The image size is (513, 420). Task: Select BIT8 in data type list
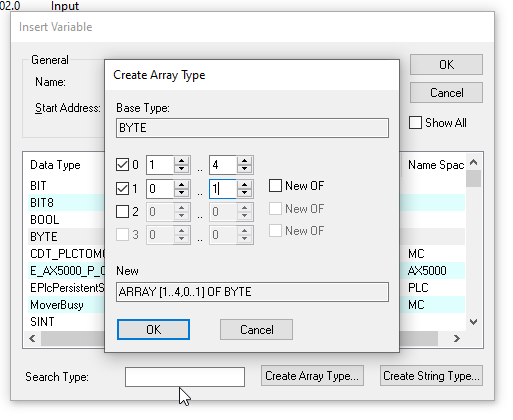42,203
